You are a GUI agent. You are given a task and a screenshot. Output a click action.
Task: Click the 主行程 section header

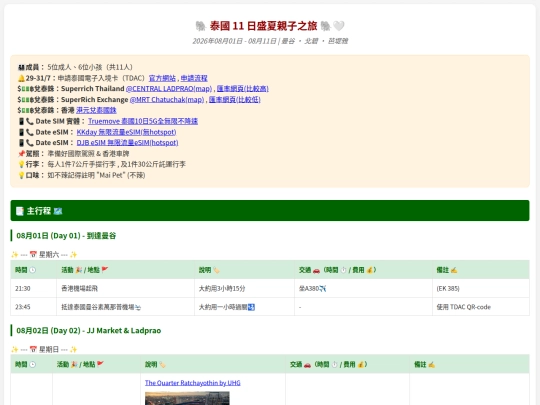click(x=270, y=210)
